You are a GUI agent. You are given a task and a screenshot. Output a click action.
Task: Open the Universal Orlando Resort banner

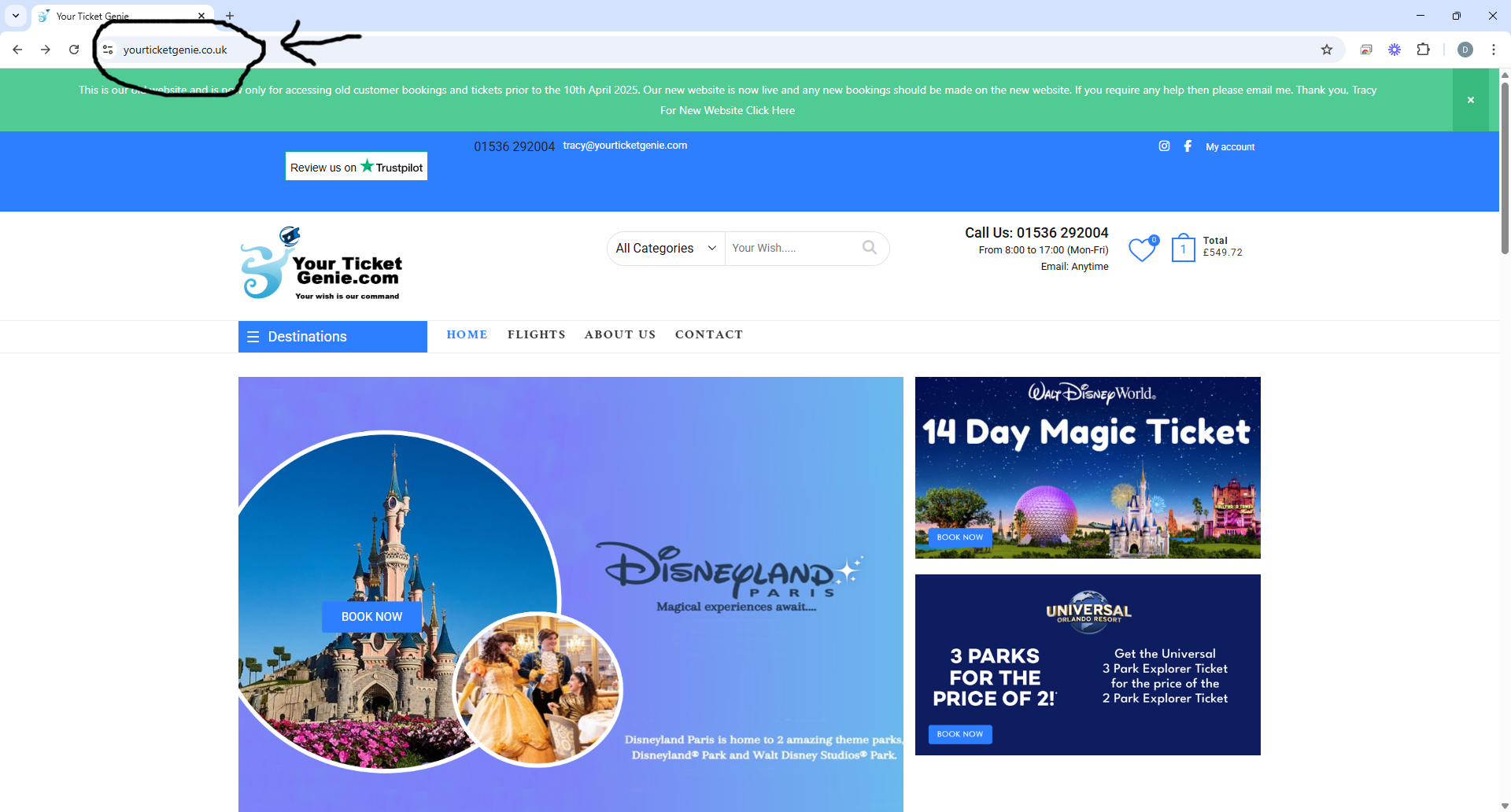tap(1088, 665)
